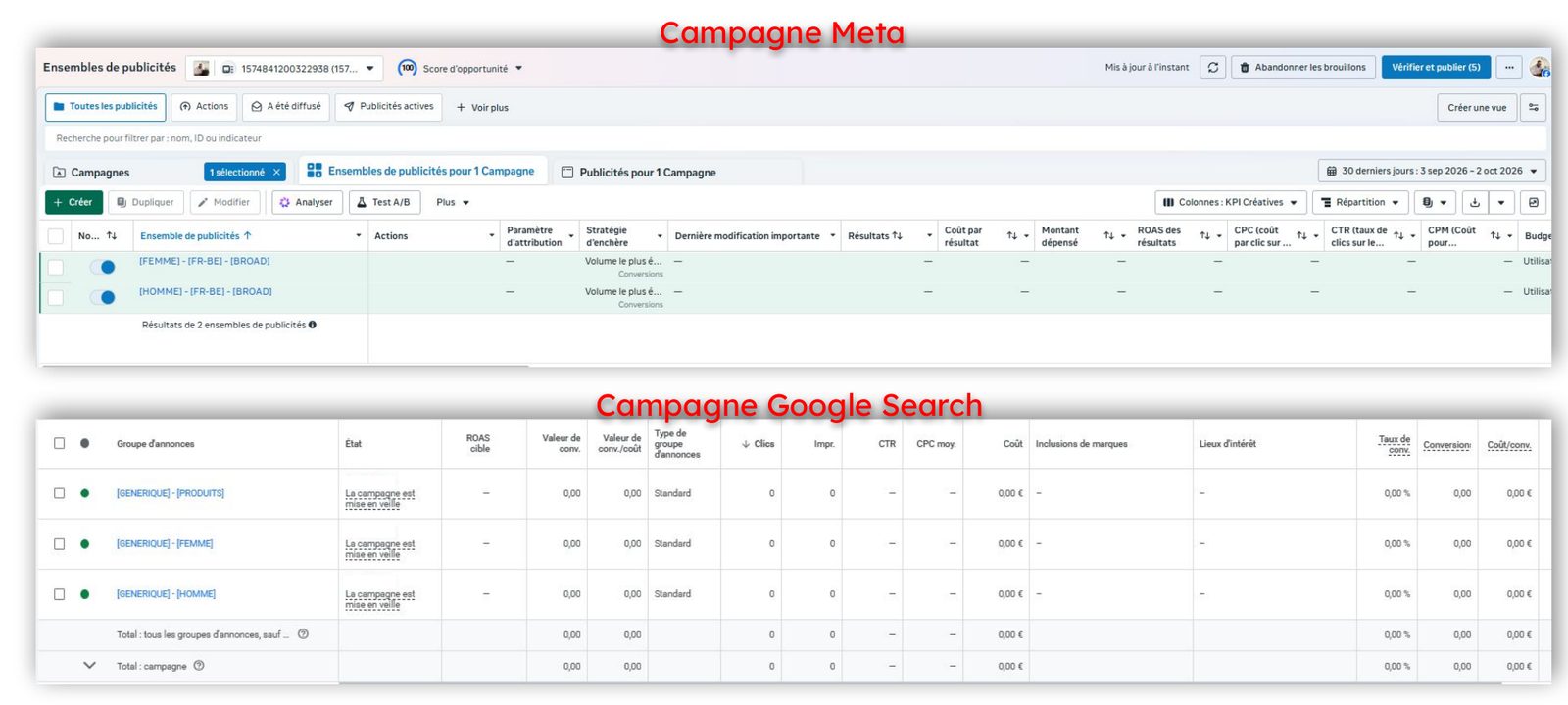1568x705 pixels.
Task: Click the Dupliquer button
Action: (x=145, y=202)
